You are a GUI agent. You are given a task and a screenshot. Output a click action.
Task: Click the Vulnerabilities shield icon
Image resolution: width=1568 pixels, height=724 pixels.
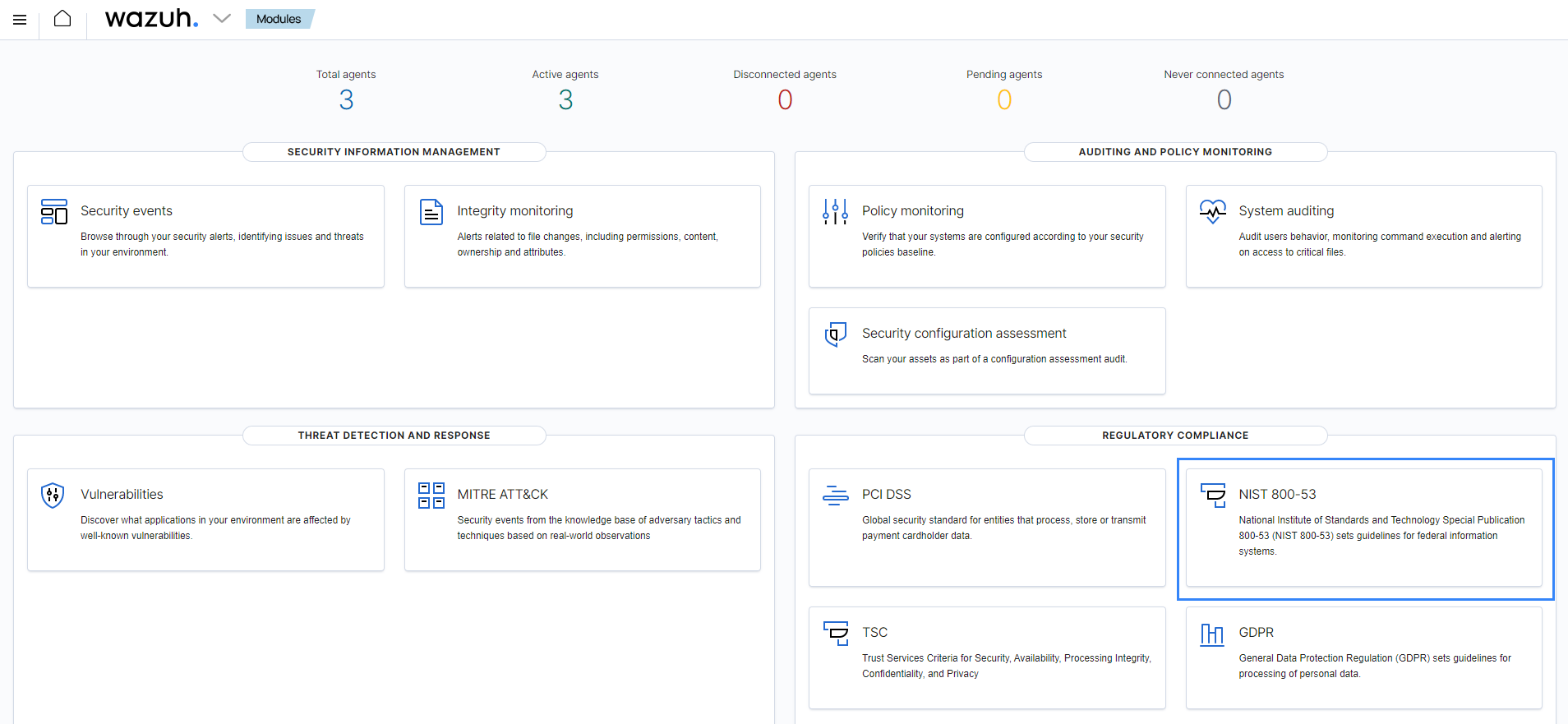coord(53,495)
